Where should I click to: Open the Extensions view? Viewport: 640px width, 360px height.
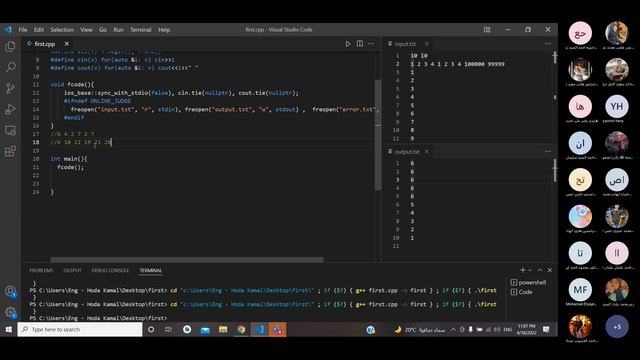[10, 151]
